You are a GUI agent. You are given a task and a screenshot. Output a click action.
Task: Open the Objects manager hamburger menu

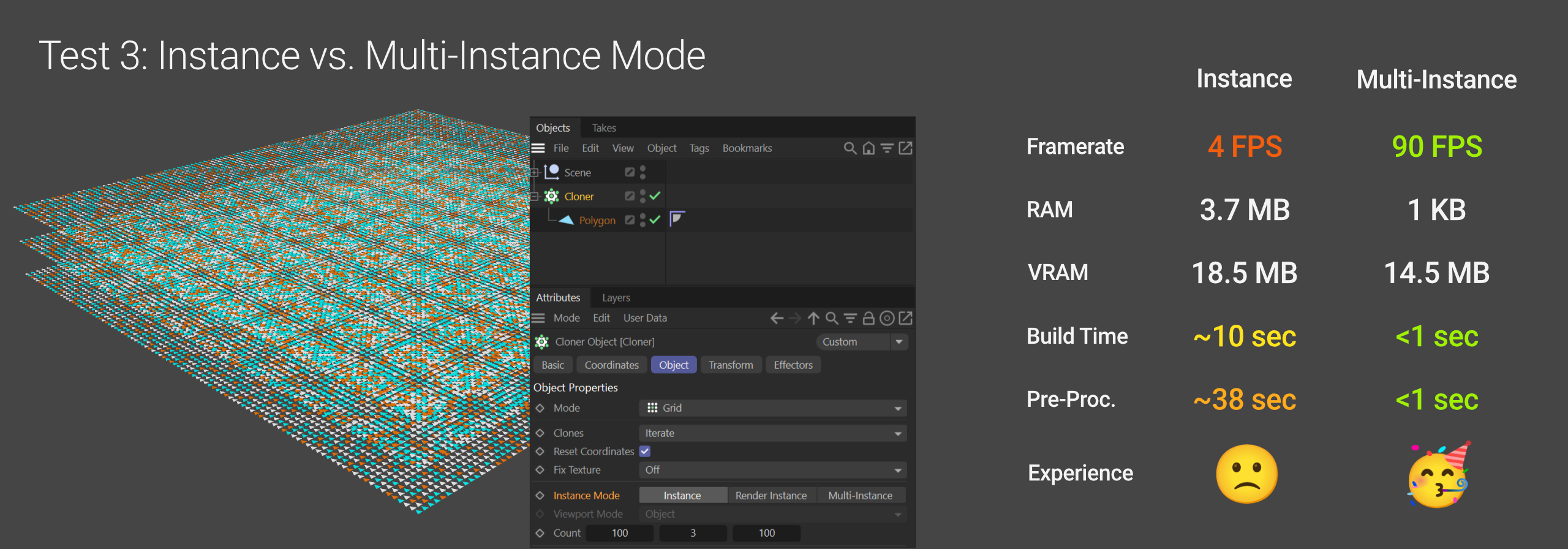[538, 148]
